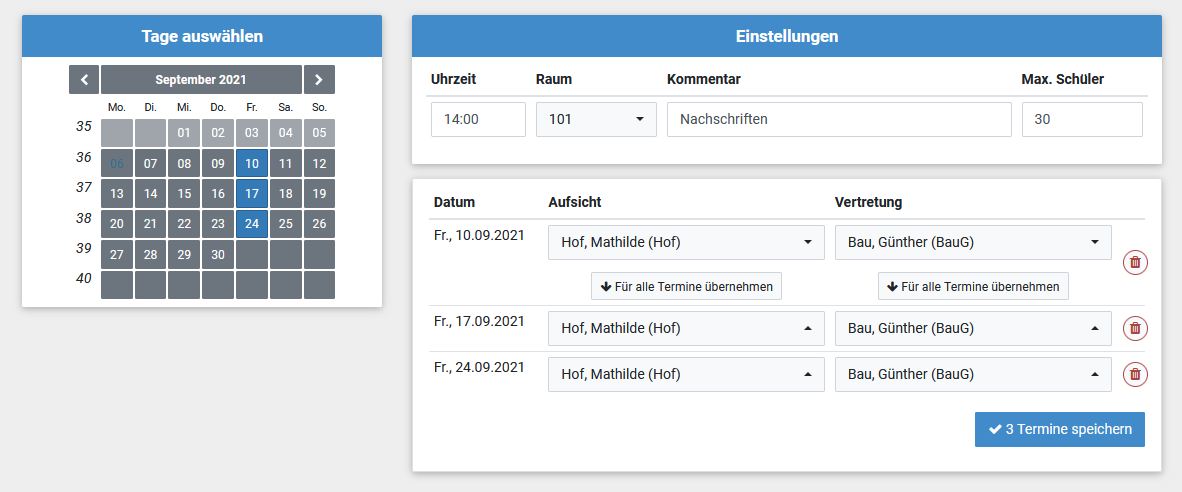Go to next month in calendar
Image resolution: width=1182 pixels, height=492 pixels.
(319, 79)
